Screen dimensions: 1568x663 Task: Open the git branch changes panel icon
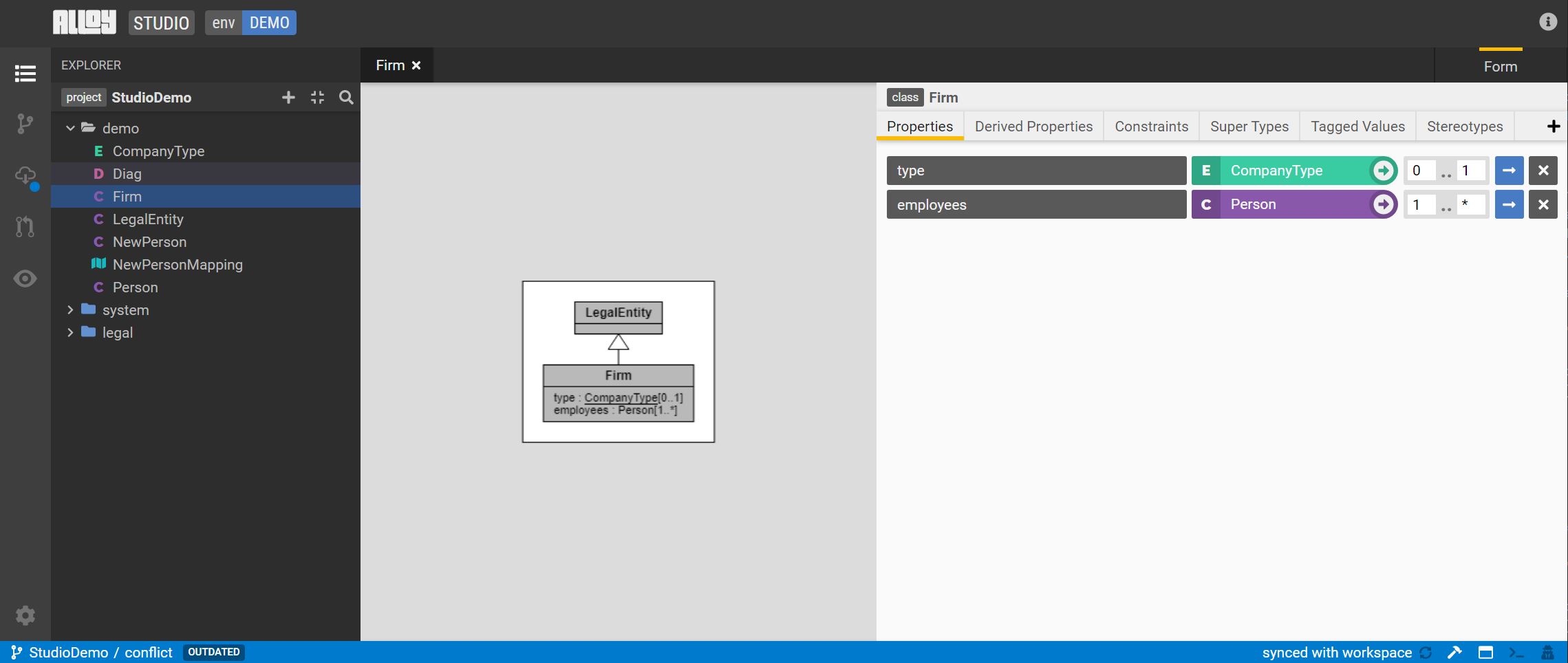click(x=25, y=124)
